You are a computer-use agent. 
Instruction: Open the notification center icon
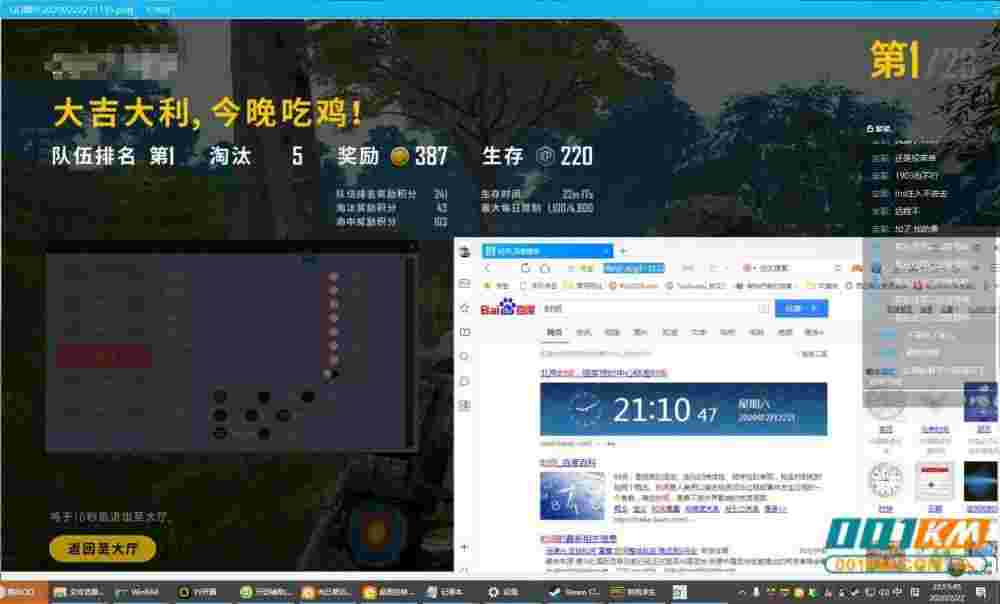[981, 592]
